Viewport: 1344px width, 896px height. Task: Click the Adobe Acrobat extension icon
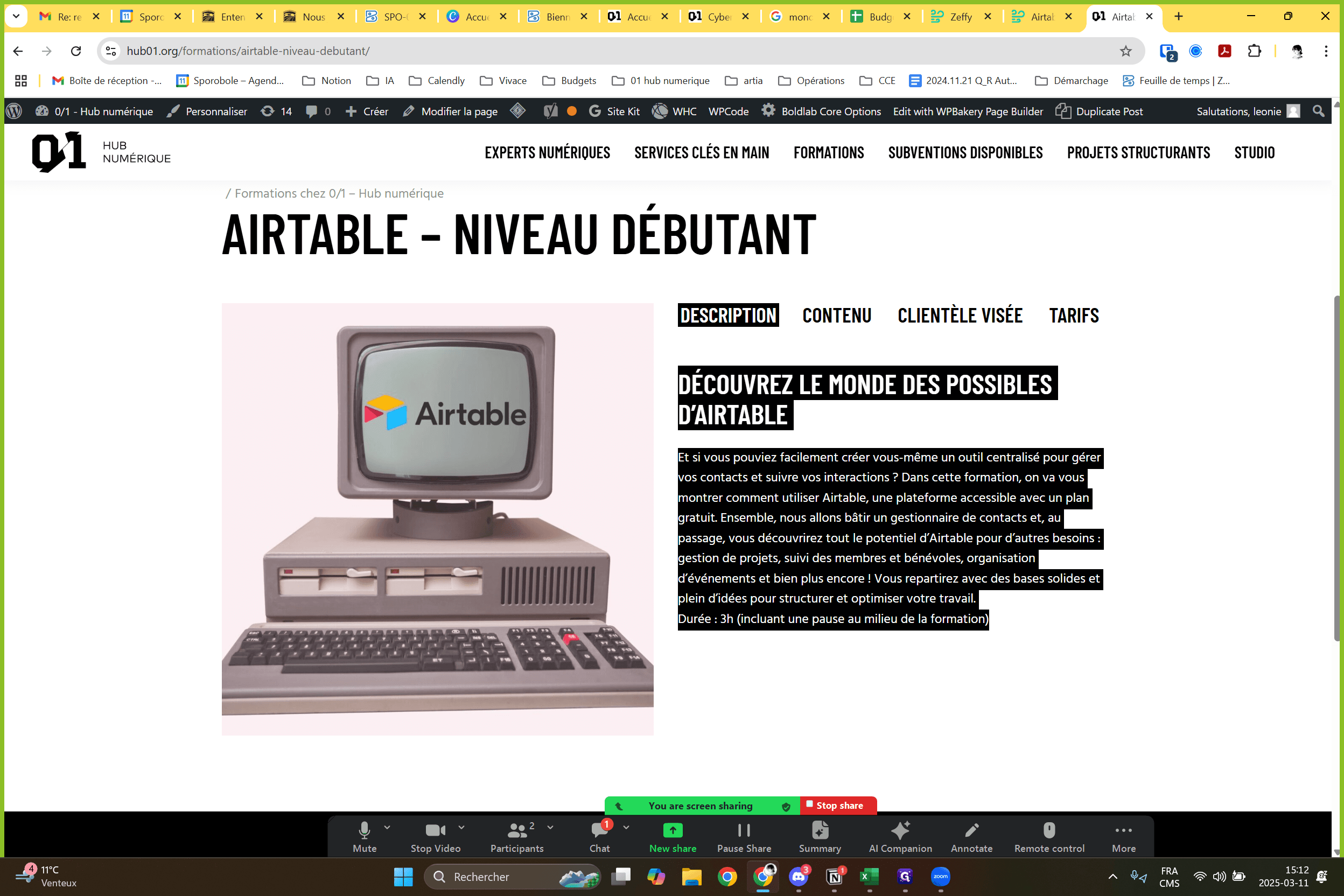pos(1224,51)
